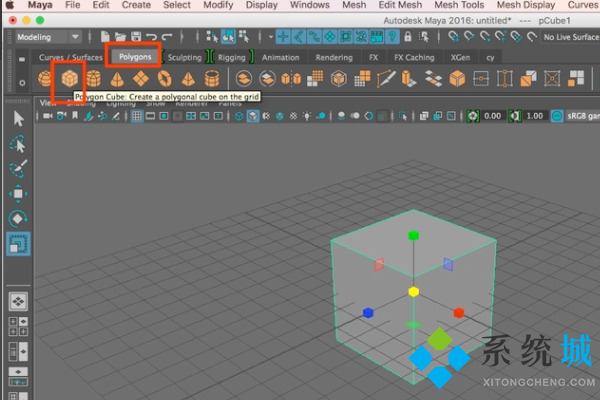Click the Maya application menu
Viewport: 600px width, 400px height.
point(40,5)
